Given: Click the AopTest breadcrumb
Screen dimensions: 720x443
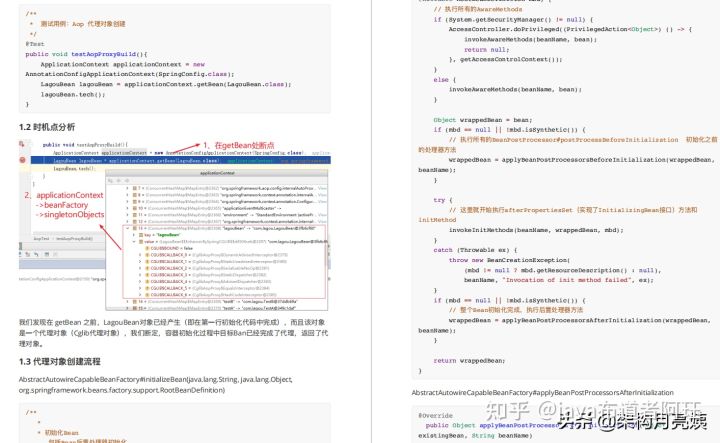Looking at the screenshot, I should 41,239.
